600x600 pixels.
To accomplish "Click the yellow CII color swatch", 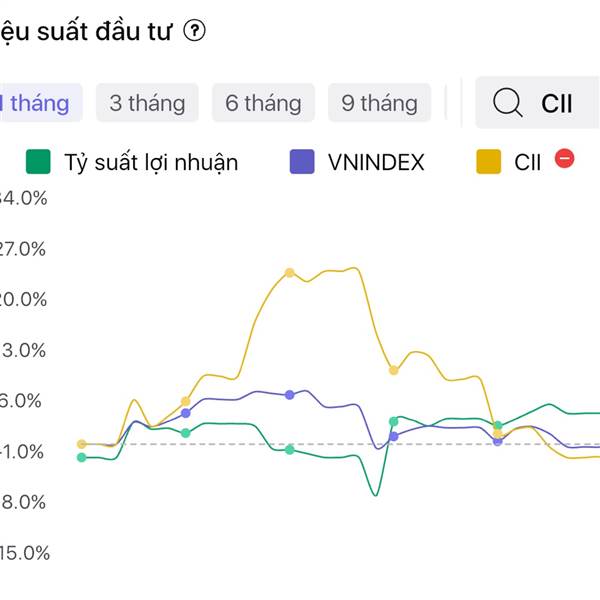I will tap(489, 161).
